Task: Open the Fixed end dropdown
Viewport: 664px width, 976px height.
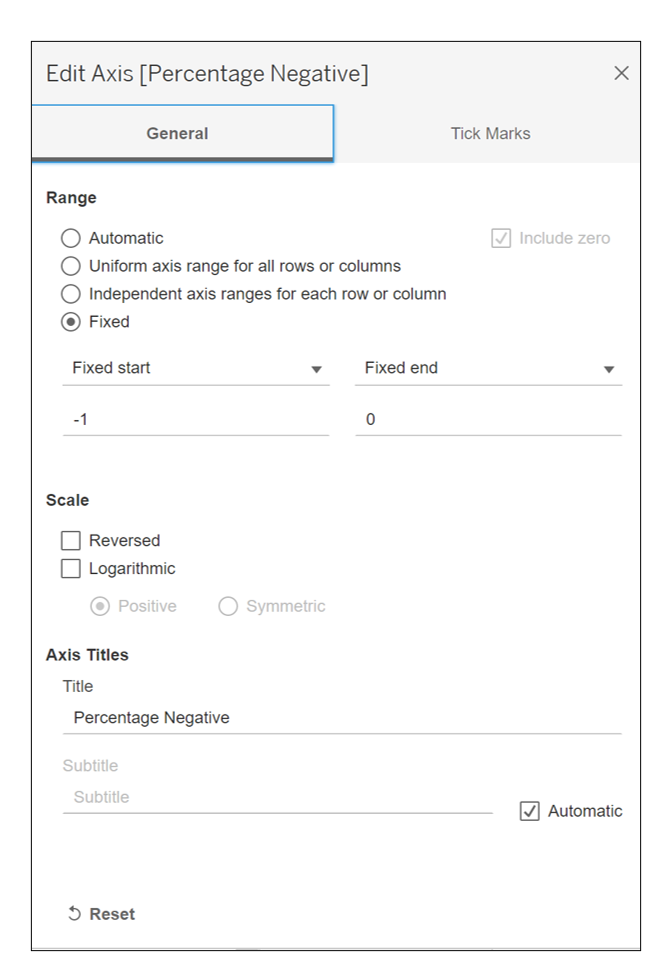Action: pyautogui.click(x=488, y=368)
